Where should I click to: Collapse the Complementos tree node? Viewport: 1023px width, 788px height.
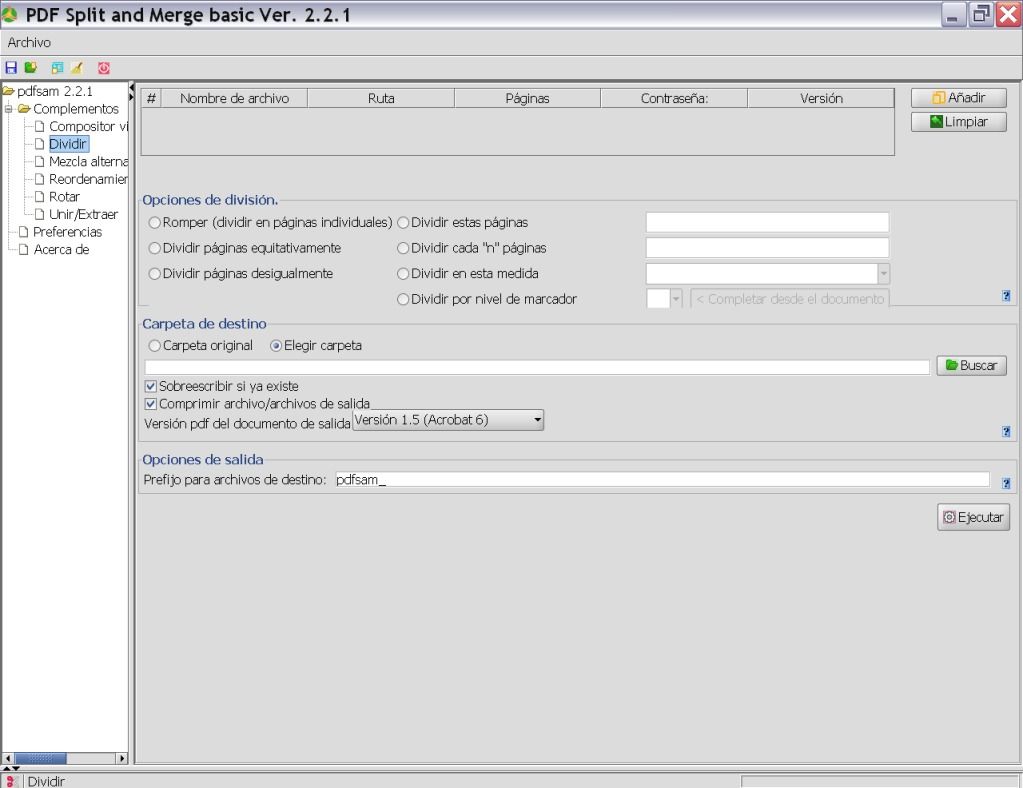pos(8,109)
